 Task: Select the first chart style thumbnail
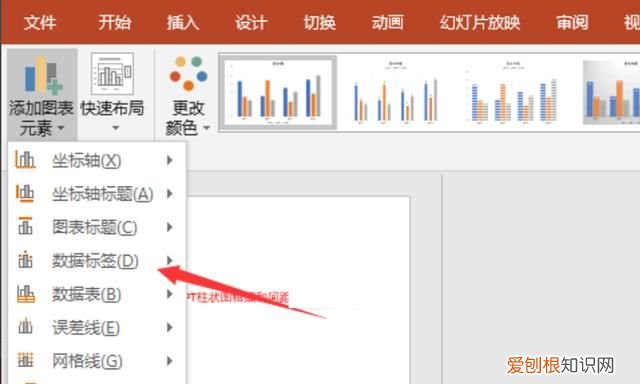coord(278,93)
